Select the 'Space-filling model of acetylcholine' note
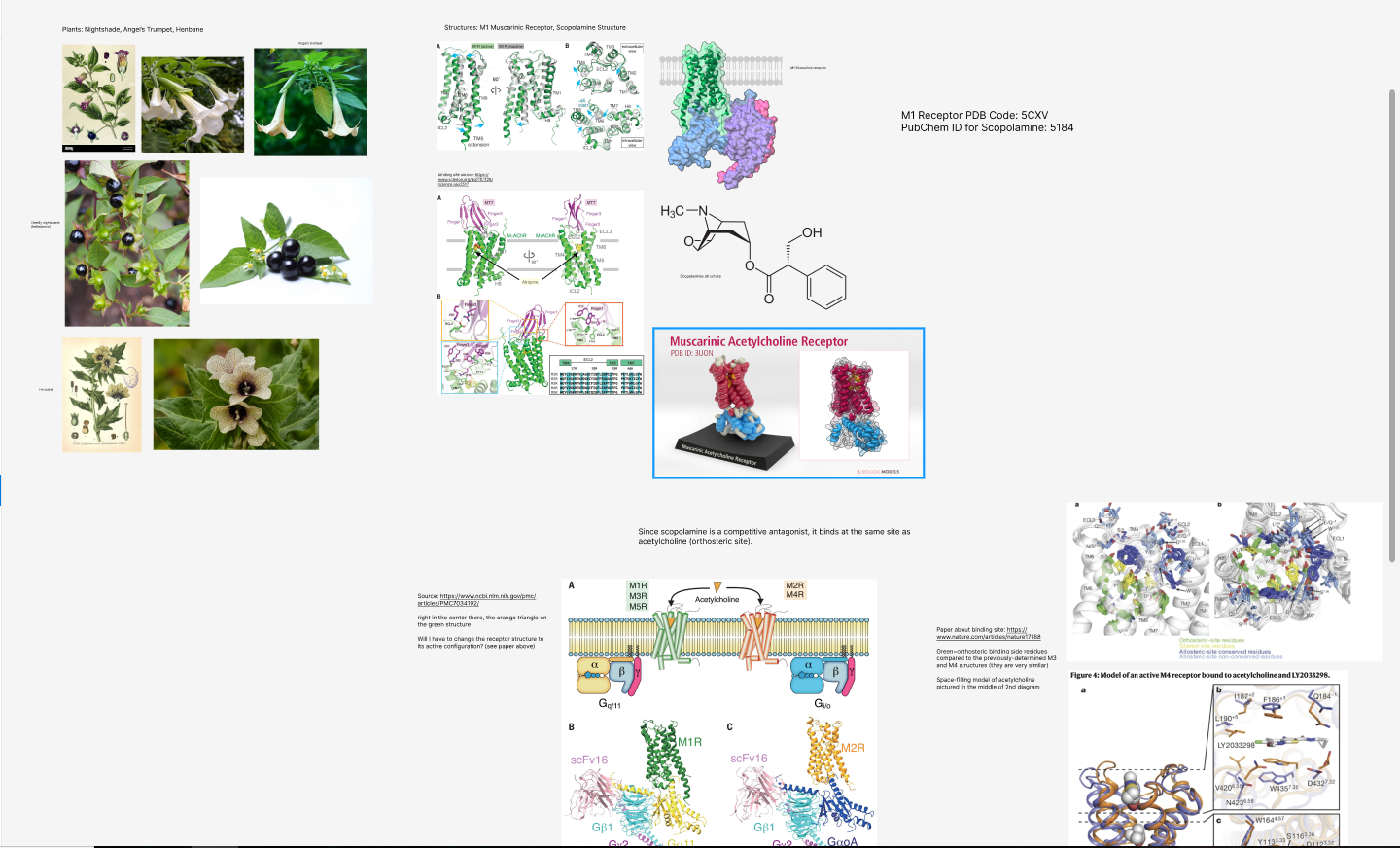 coord(988,683)
